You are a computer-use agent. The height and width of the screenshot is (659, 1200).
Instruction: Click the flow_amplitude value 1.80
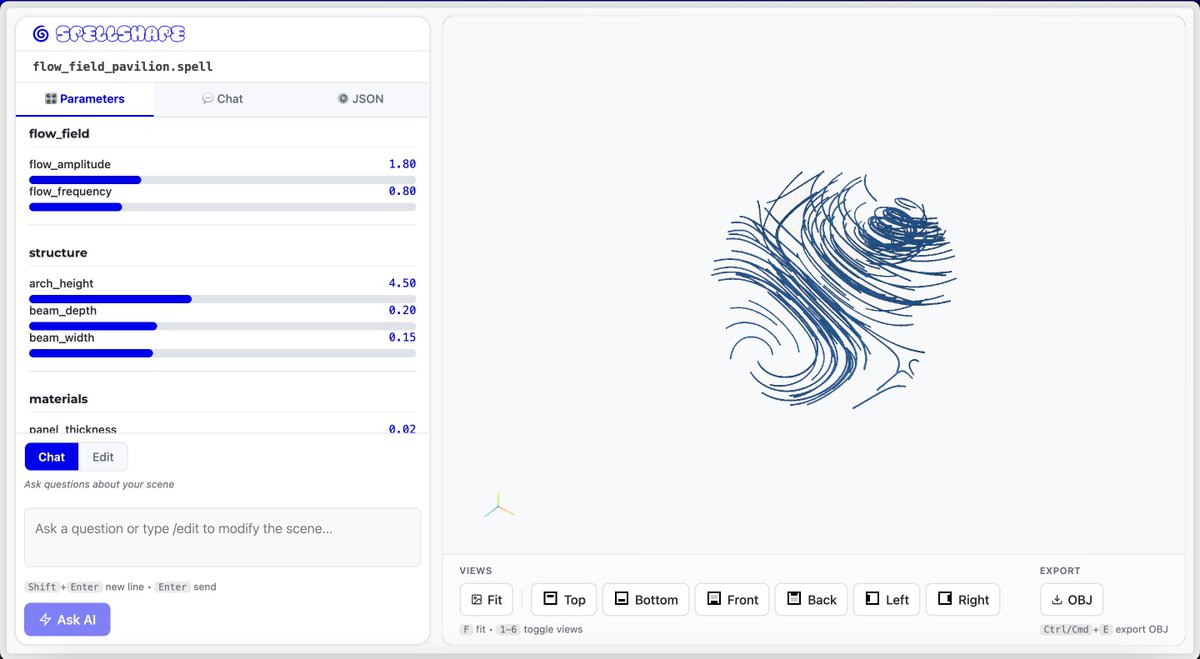click(x=402, y=164)
